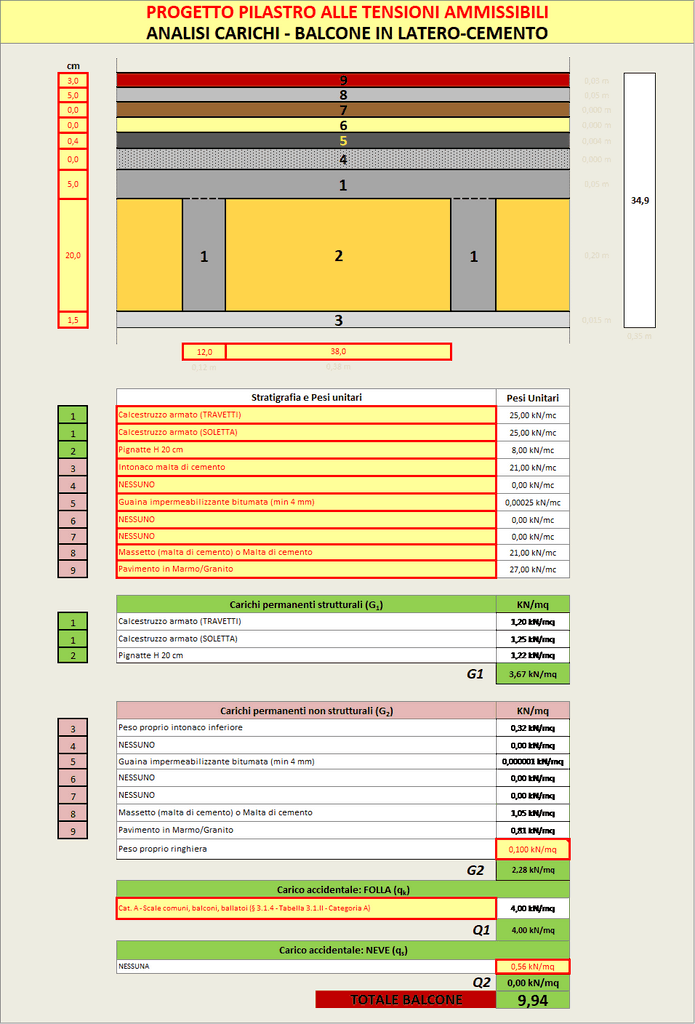This screenshot has height=1024, width=695.
Task: Click the red layer 9 in section diagram
Action: click(x=343, y=80)
